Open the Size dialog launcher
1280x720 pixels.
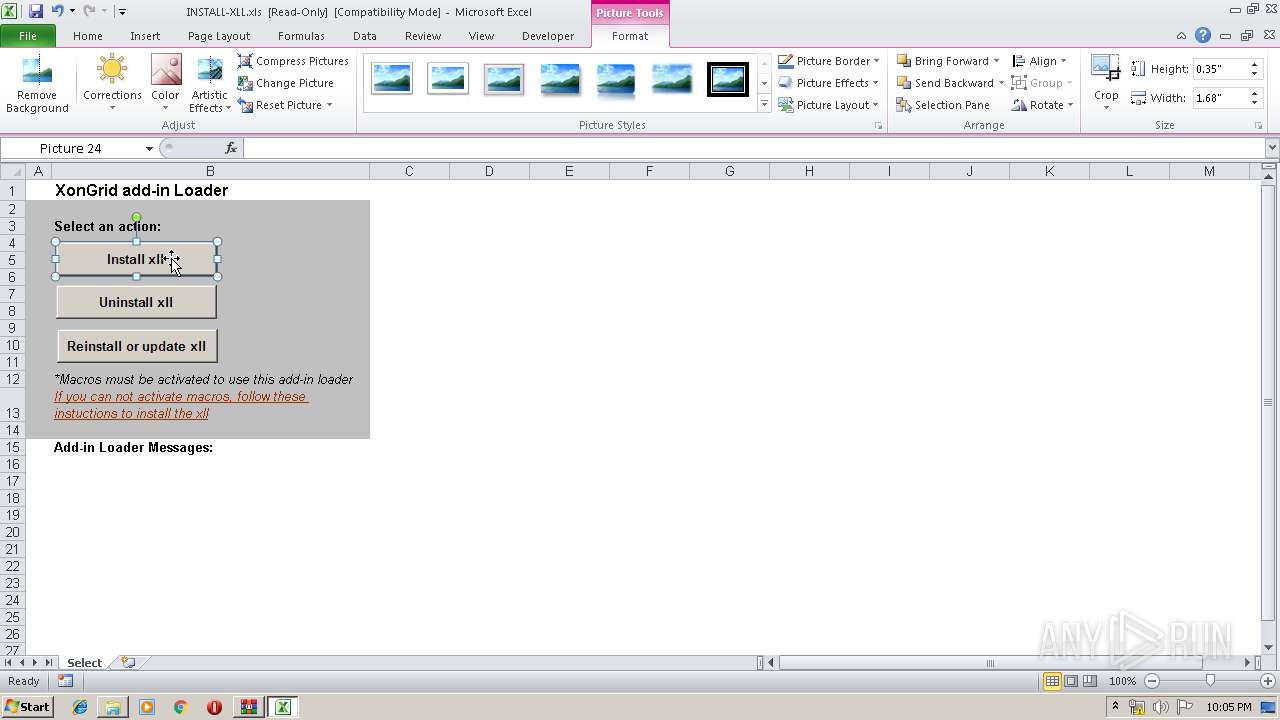click(1259, 126)
